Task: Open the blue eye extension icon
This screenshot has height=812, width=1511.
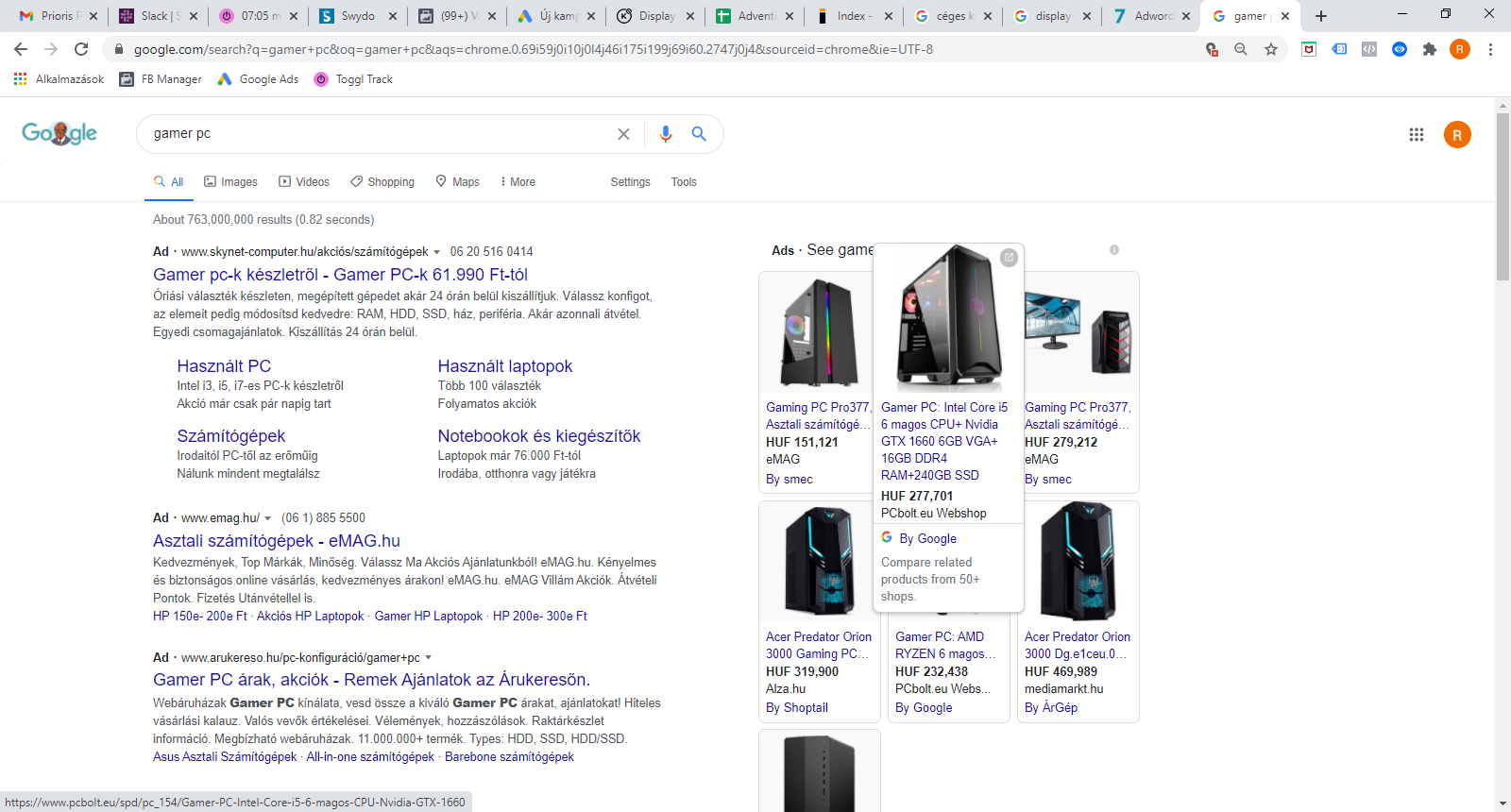Action: click(x=1400, y=49)
